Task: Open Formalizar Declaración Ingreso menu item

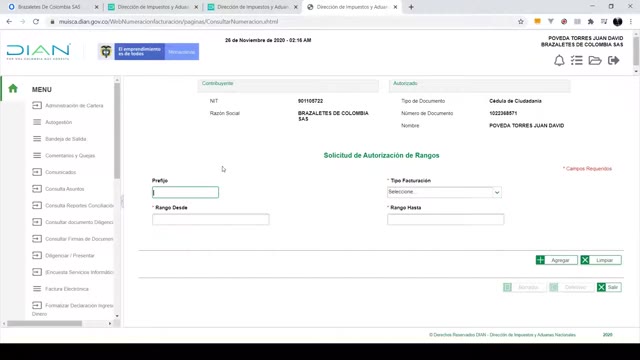Action: [73, 309]
